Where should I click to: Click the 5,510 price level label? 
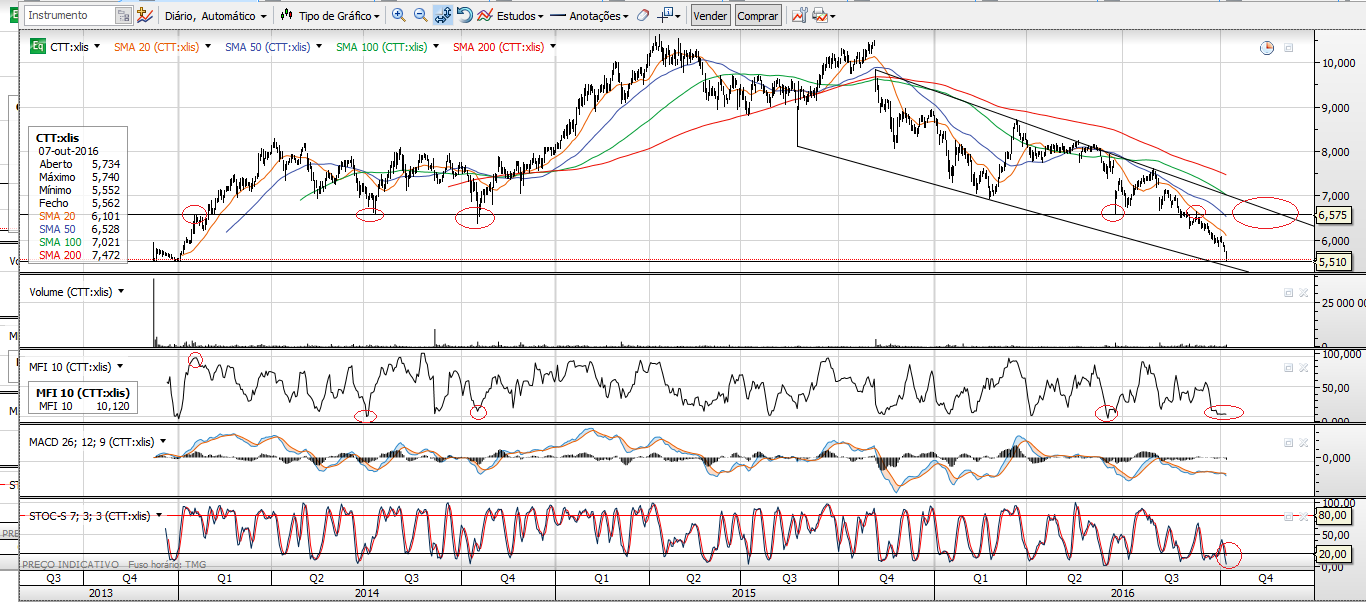pyautogui.click(x=1332, y=262)
